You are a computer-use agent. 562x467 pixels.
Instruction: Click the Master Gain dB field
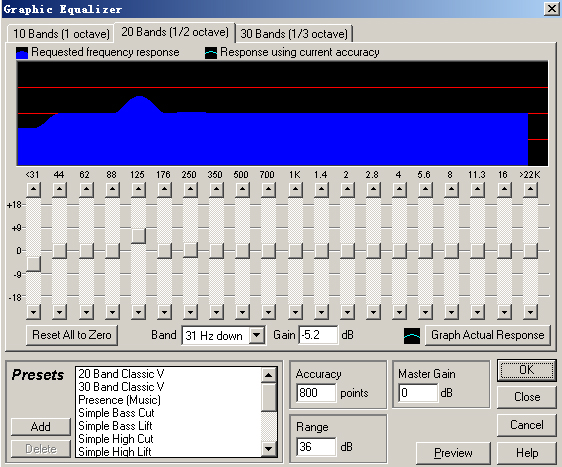(x=418, y=393)
